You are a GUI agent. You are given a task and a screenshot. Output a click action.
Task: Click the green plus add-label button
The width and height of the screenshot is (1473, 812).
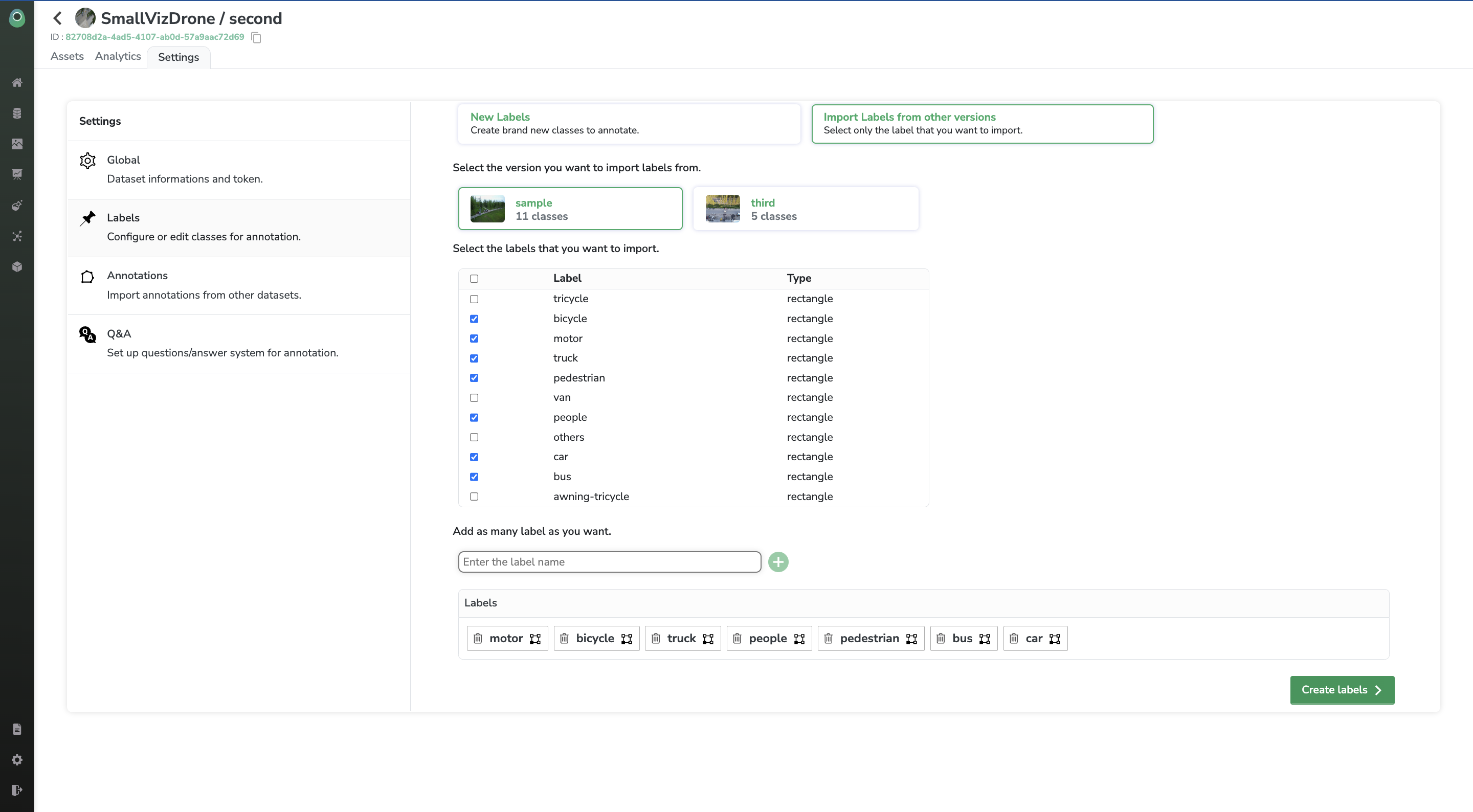click(777, 561)
